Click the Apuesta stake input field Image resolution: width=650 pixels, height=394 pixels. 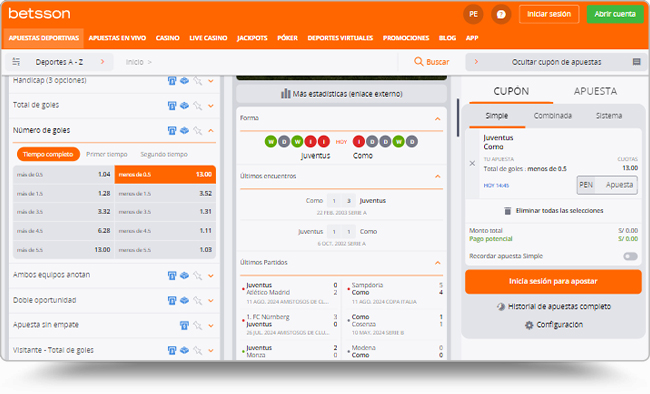point(616,185)
